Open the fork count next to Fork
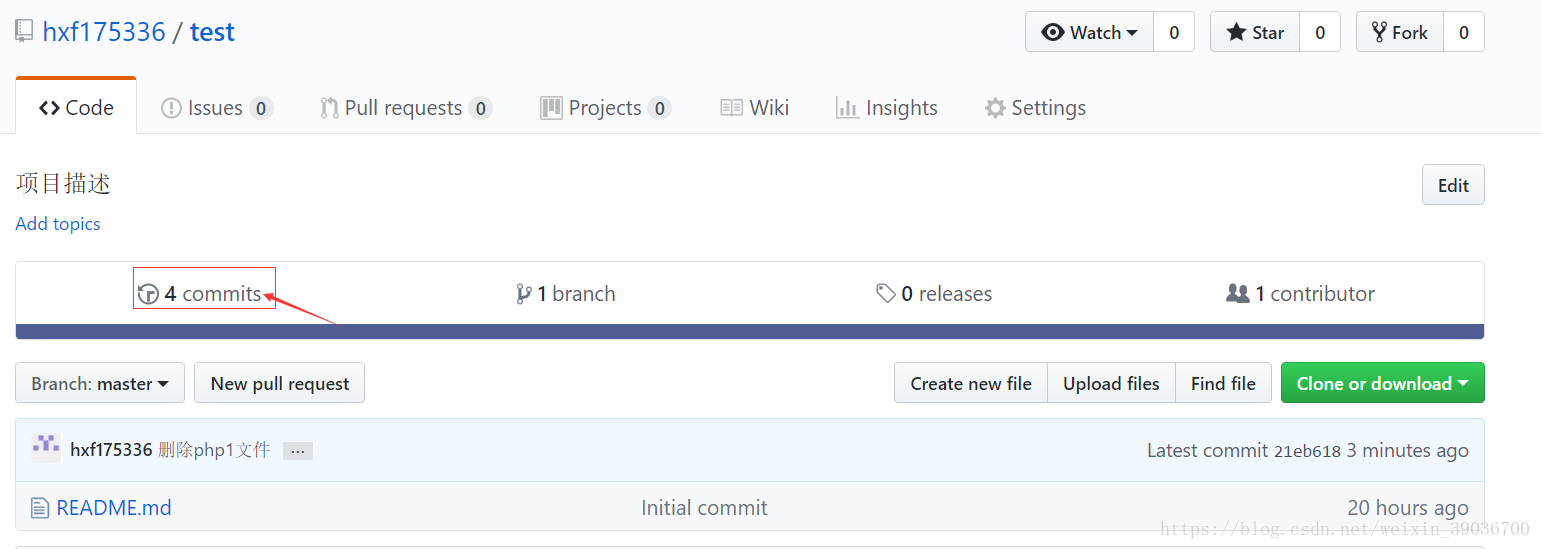Screen dimensions: 1541x549 click(1464, 32)
